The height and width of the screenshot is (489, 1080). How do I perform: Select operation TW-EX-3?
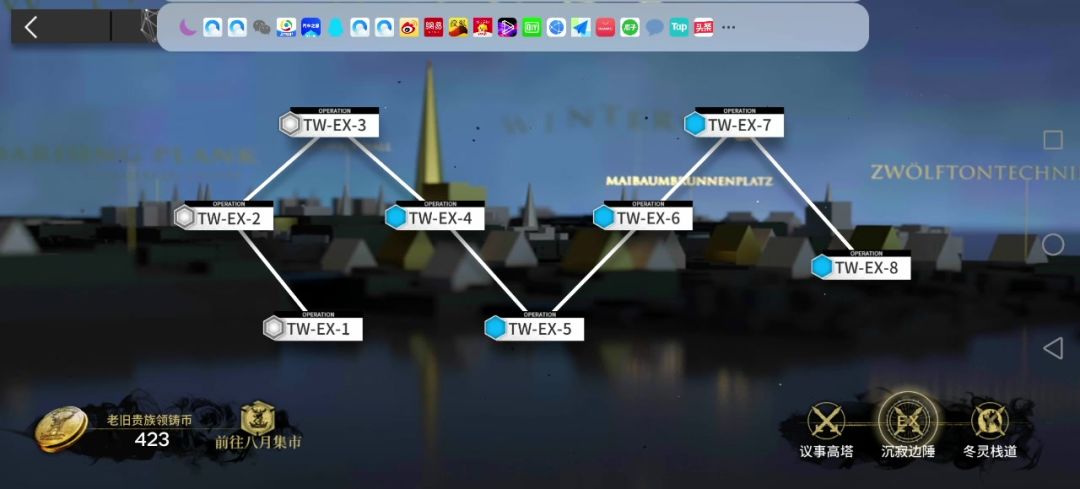click(x=329, y=123)
